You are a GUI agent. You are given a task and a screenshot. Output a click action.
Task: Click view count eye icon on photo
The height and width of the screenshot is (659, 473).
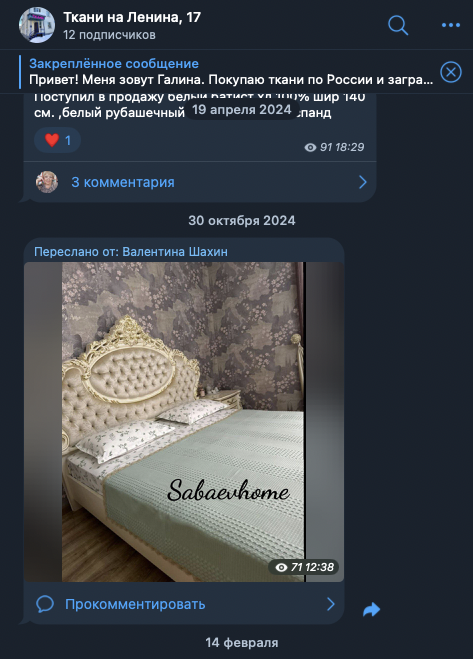click(x=281, y=567)
